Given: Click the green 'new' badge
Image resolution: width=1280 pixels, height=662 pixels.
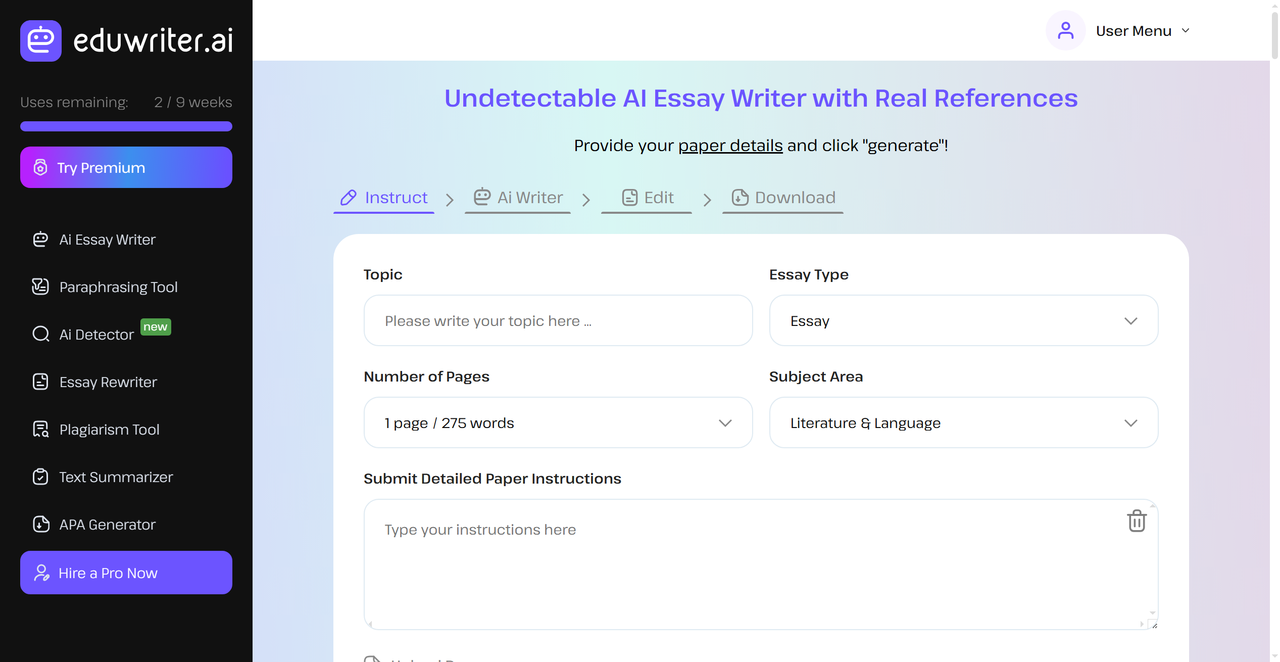Looking at the screenshot, I should pos(155,326).
